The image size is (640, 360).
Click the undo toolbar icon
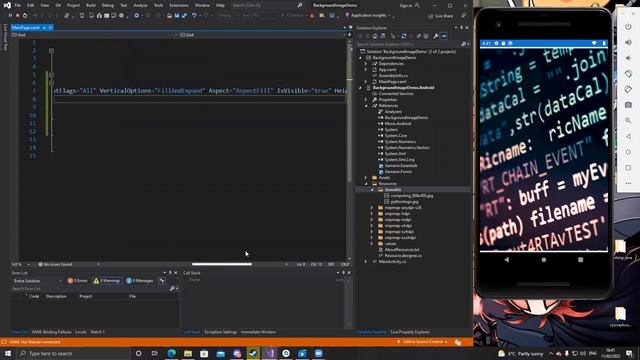point(194,16)
